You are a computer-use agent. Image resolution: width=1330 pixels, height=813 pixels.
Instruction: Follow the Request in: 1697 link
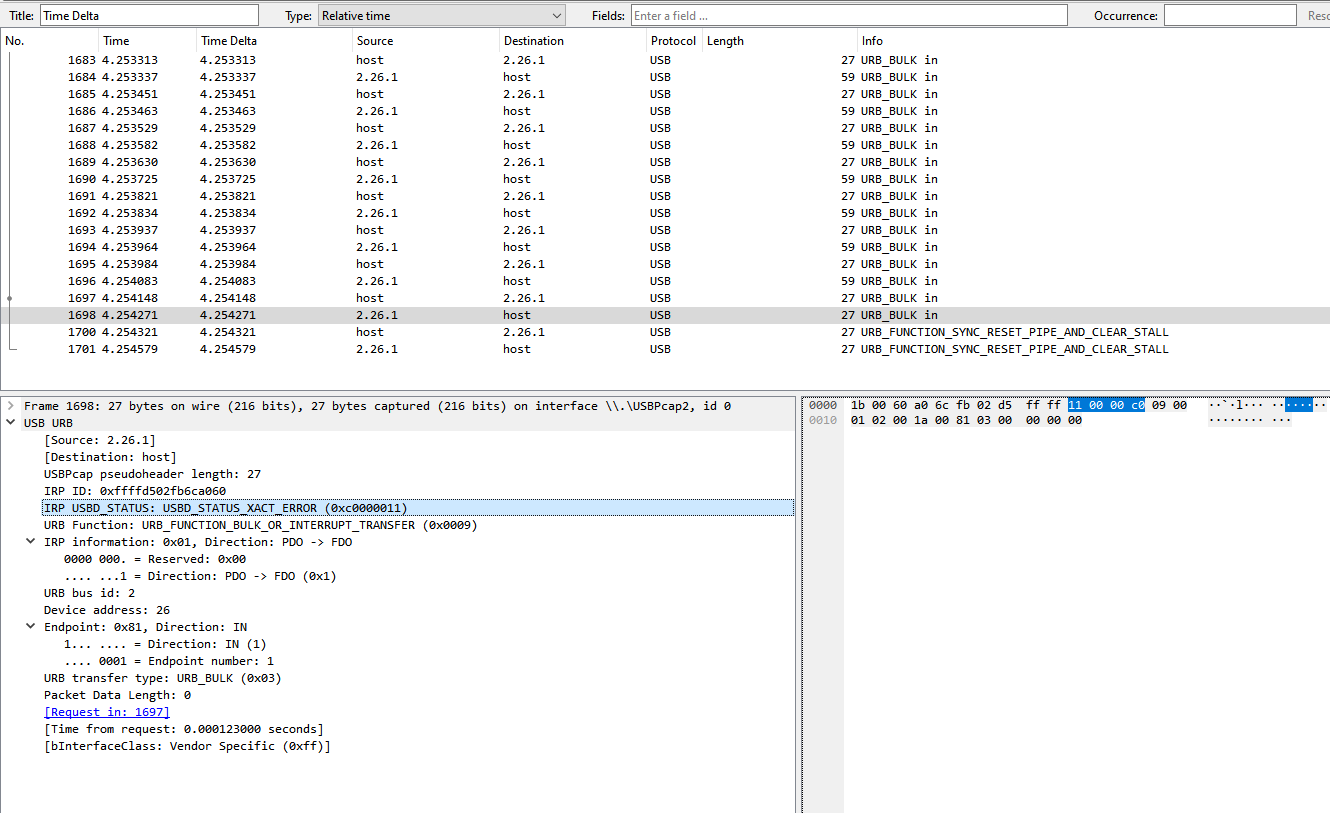coord(106,711)
